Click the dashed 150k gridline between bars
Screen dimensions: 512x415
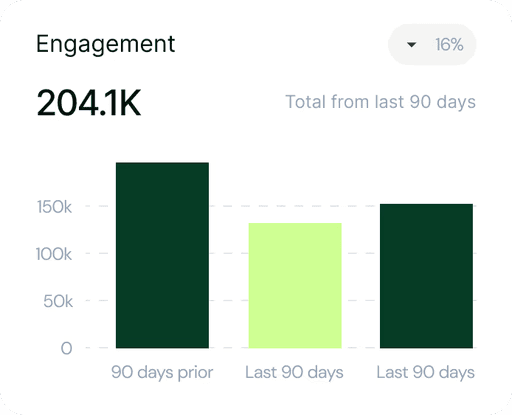294,206
